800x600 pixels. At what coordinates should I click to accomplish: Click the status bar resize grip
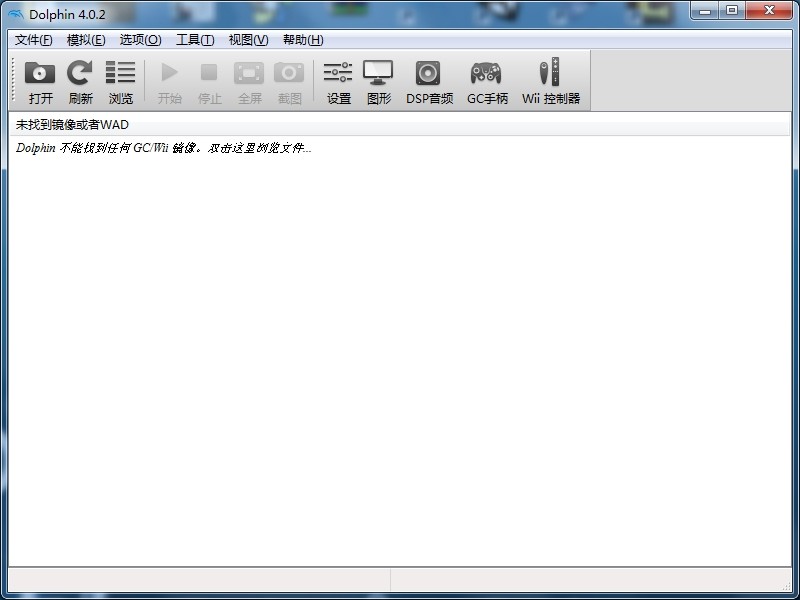tap(787, 586)
